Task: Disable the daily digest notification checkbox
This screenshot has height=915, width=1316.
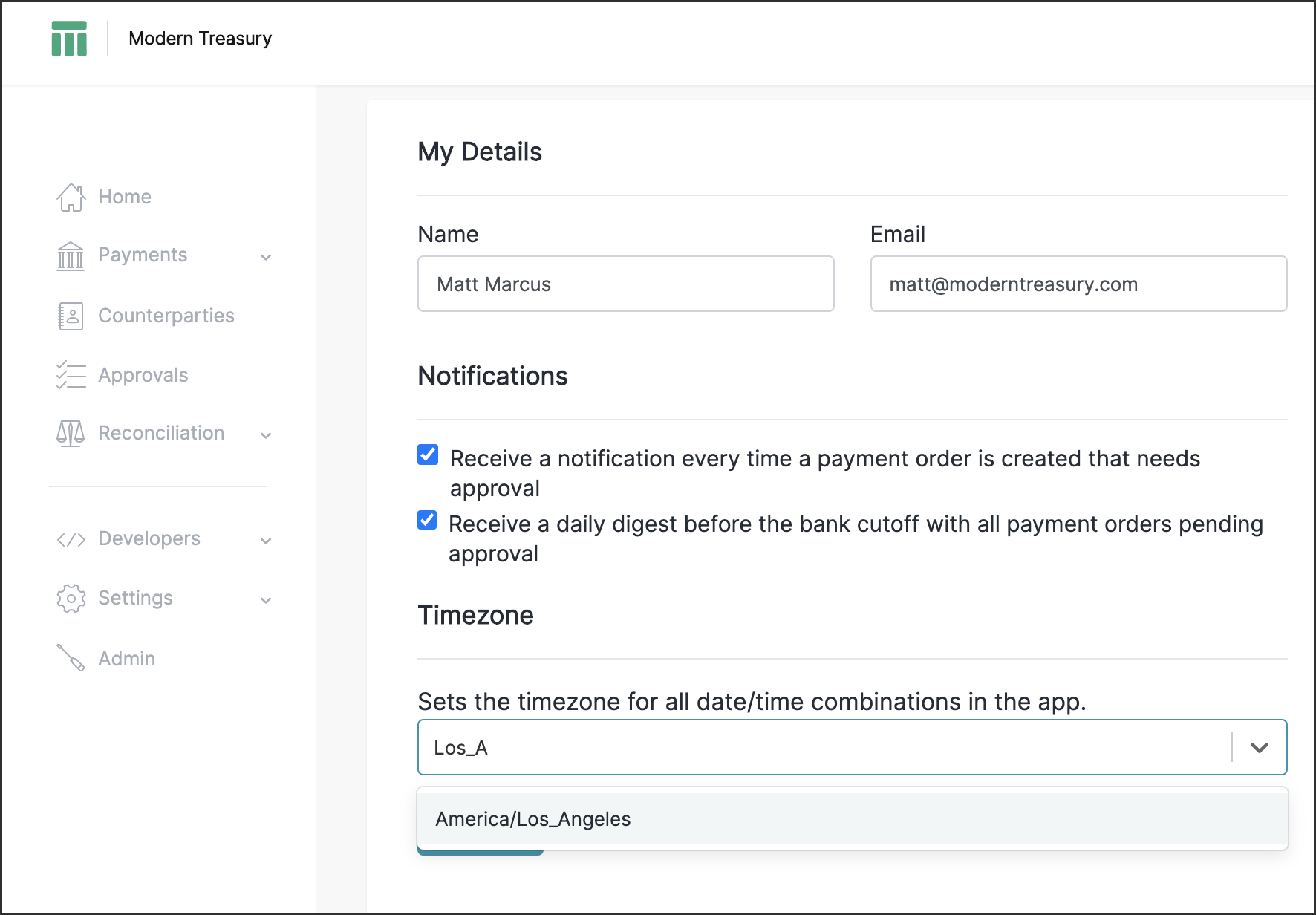Action: click(427, 520)
